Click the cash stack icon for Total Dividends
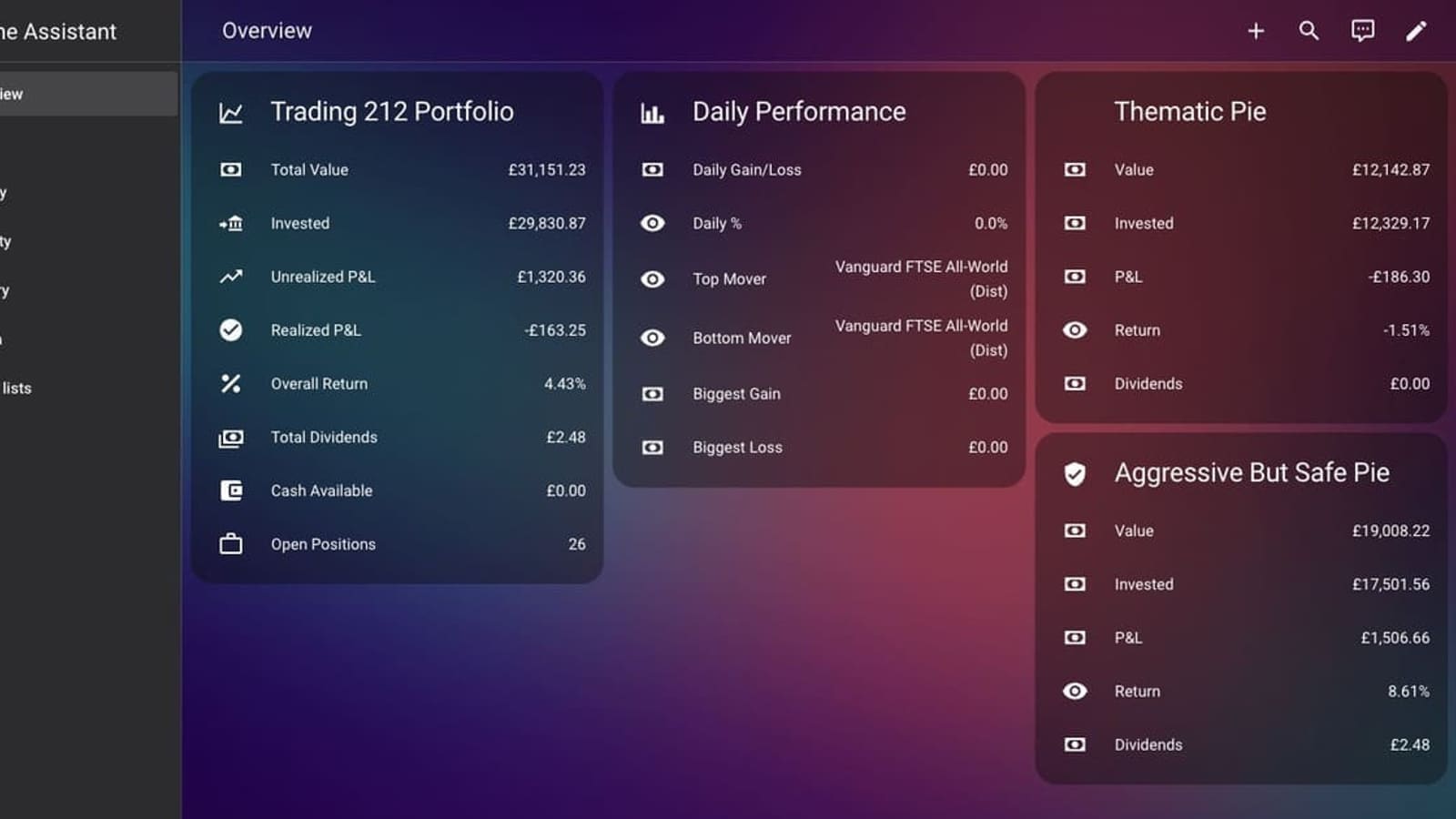The image size is (1456, 819). click(x=231, y=438)
